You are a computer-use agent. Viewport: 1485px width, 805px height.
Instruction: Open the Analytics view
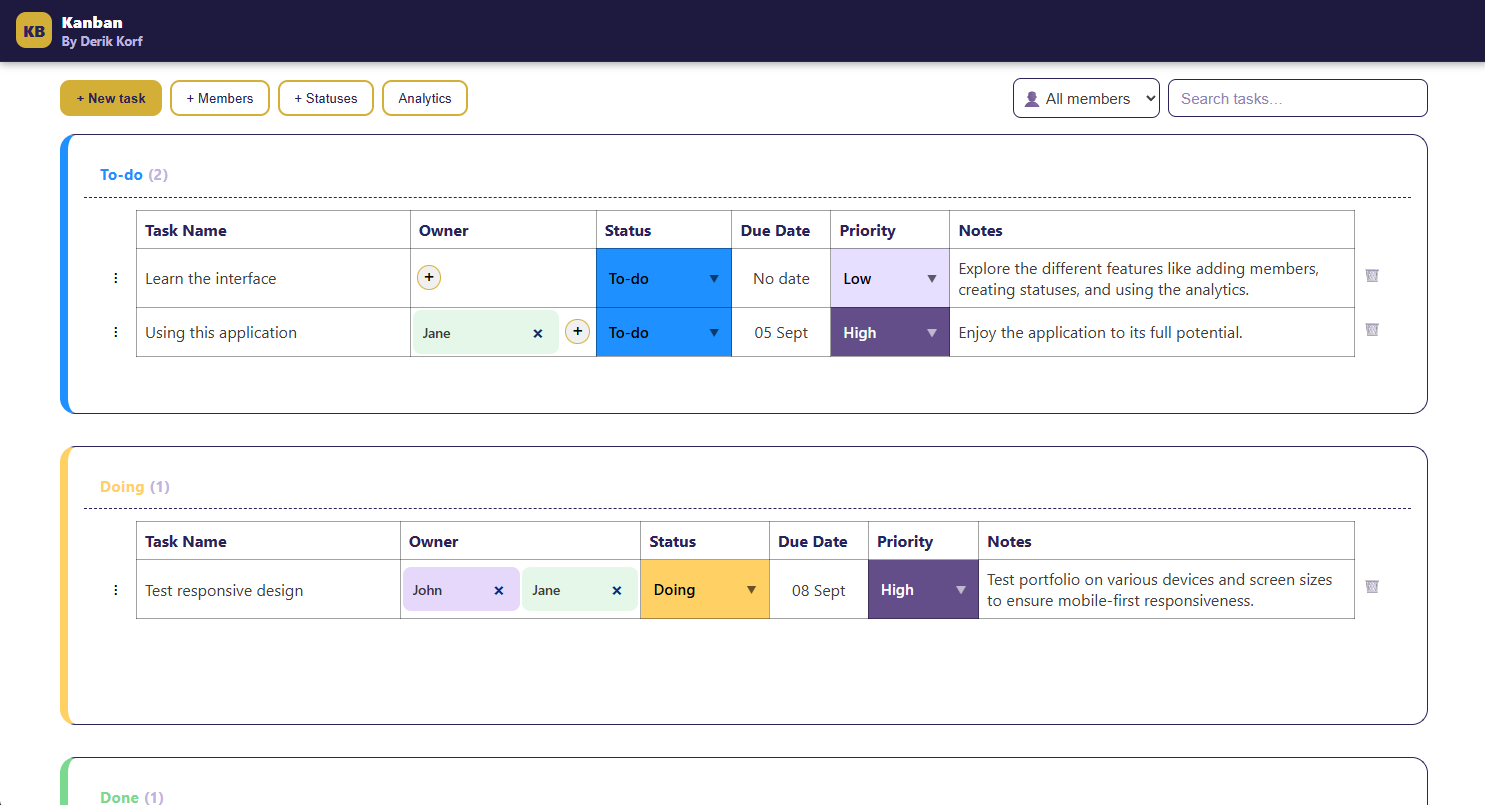point(425,98)
